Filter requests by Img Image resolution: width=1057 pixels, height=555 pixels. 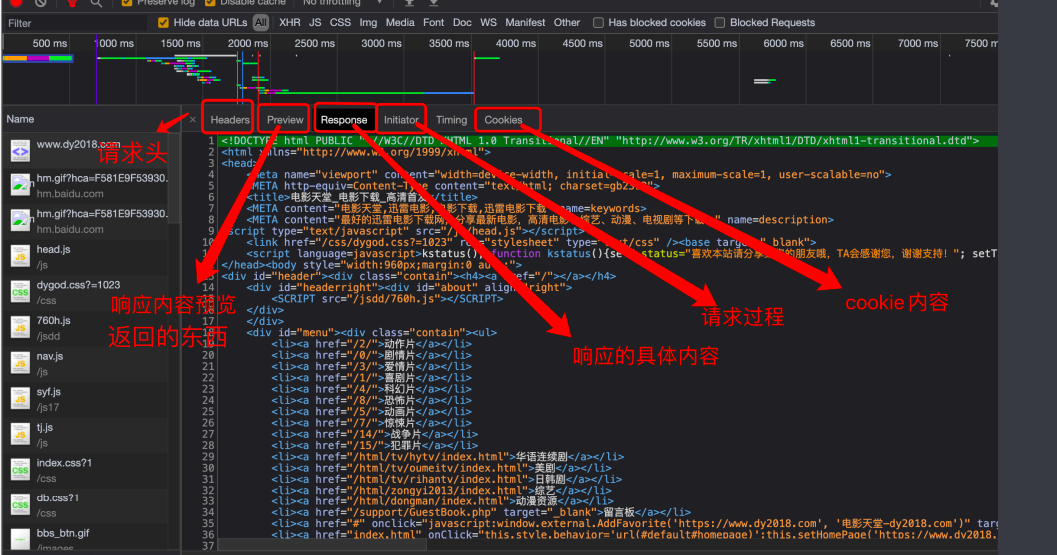point(368,22)
